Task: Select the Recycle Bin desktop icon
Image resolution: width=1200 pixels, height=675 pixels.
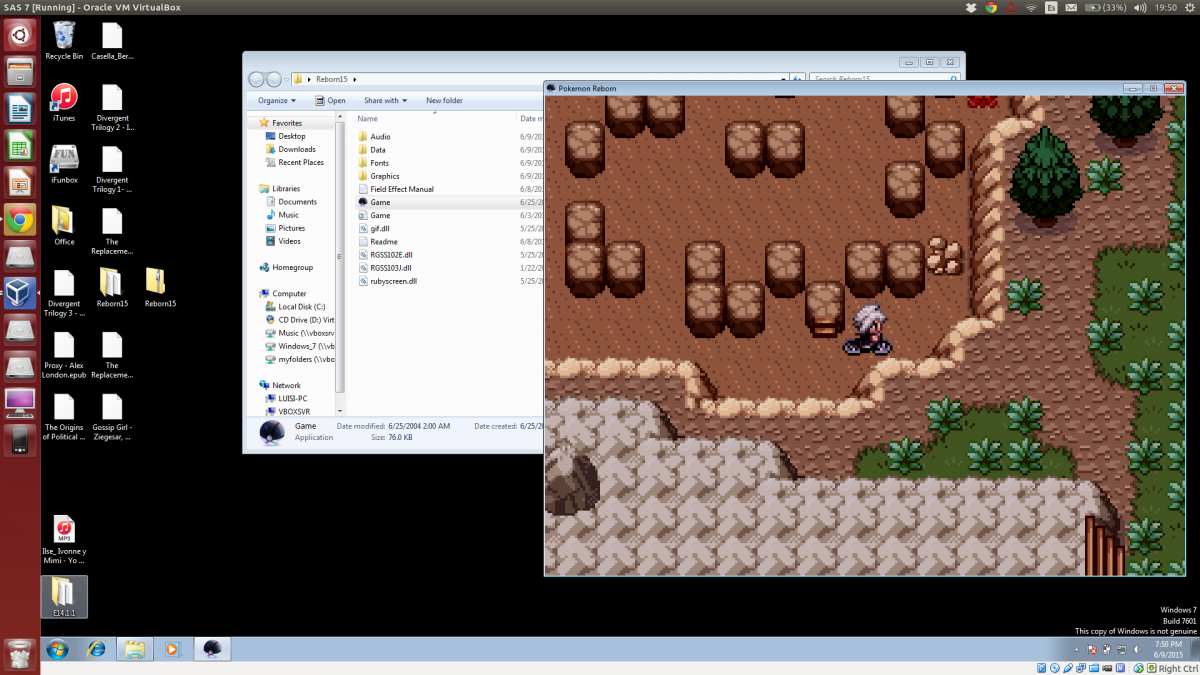Action: [x=64, y=37]
